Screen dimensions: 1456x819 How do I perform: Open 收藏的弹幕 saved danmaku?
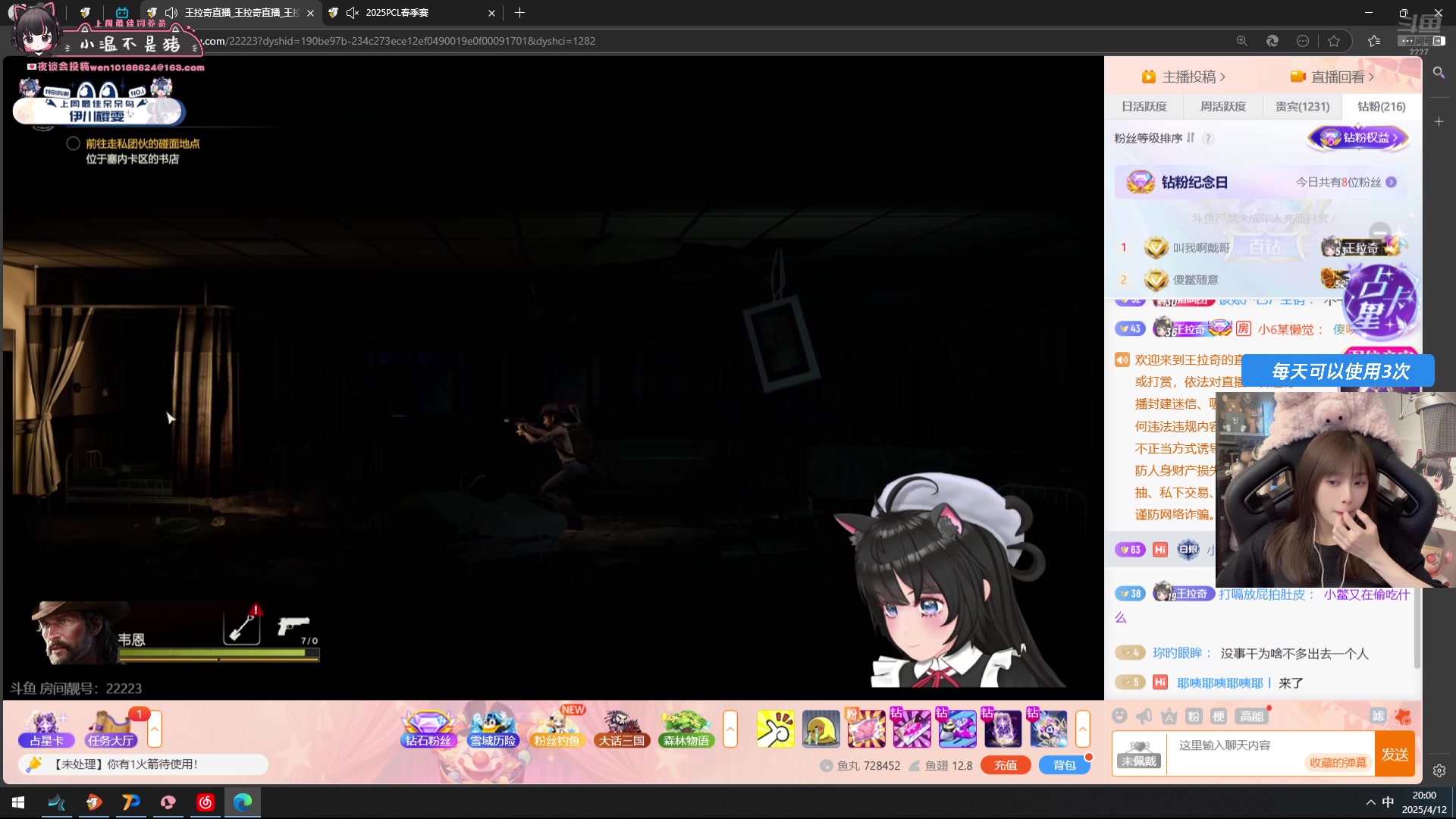pyautogui.click(x=1338, y=763)
